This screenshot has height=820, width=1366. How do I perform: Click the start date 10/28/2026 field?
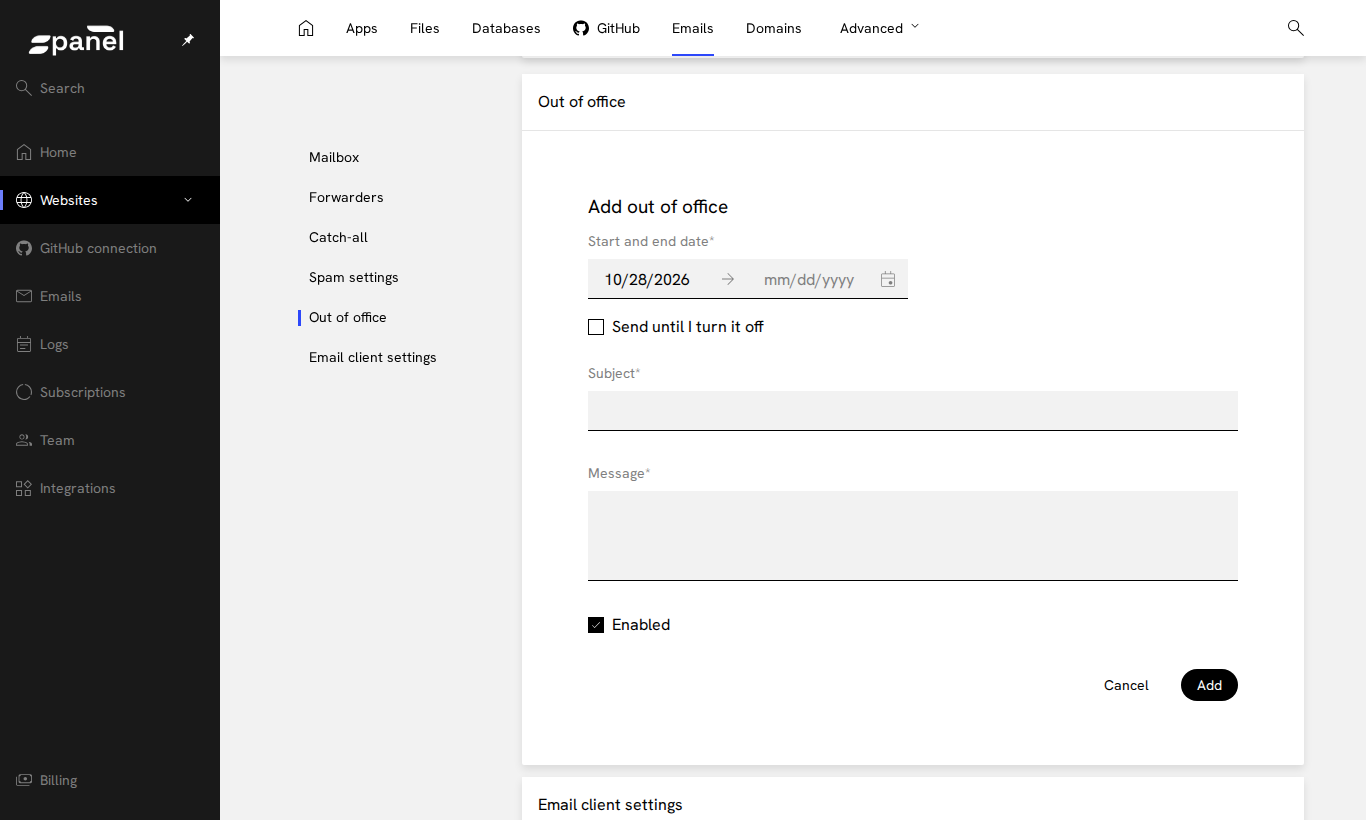tap(647, 280)
